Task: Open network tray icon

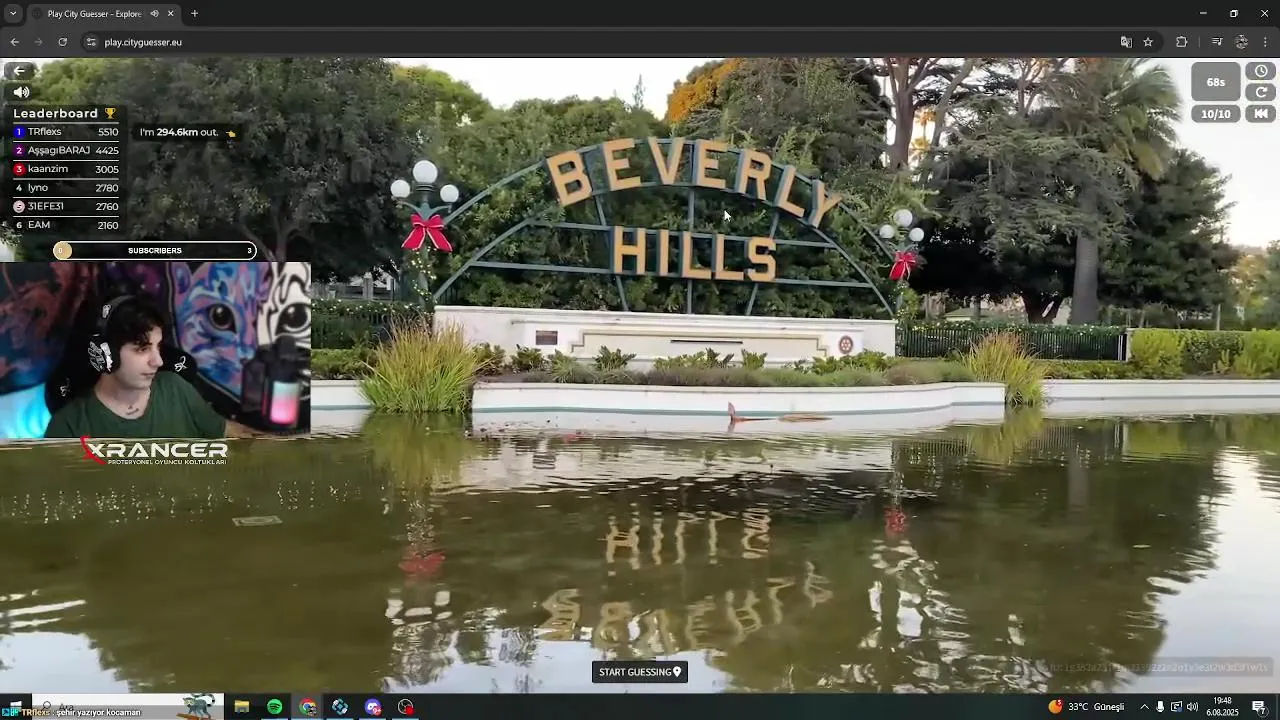Action: (1176, 707)
